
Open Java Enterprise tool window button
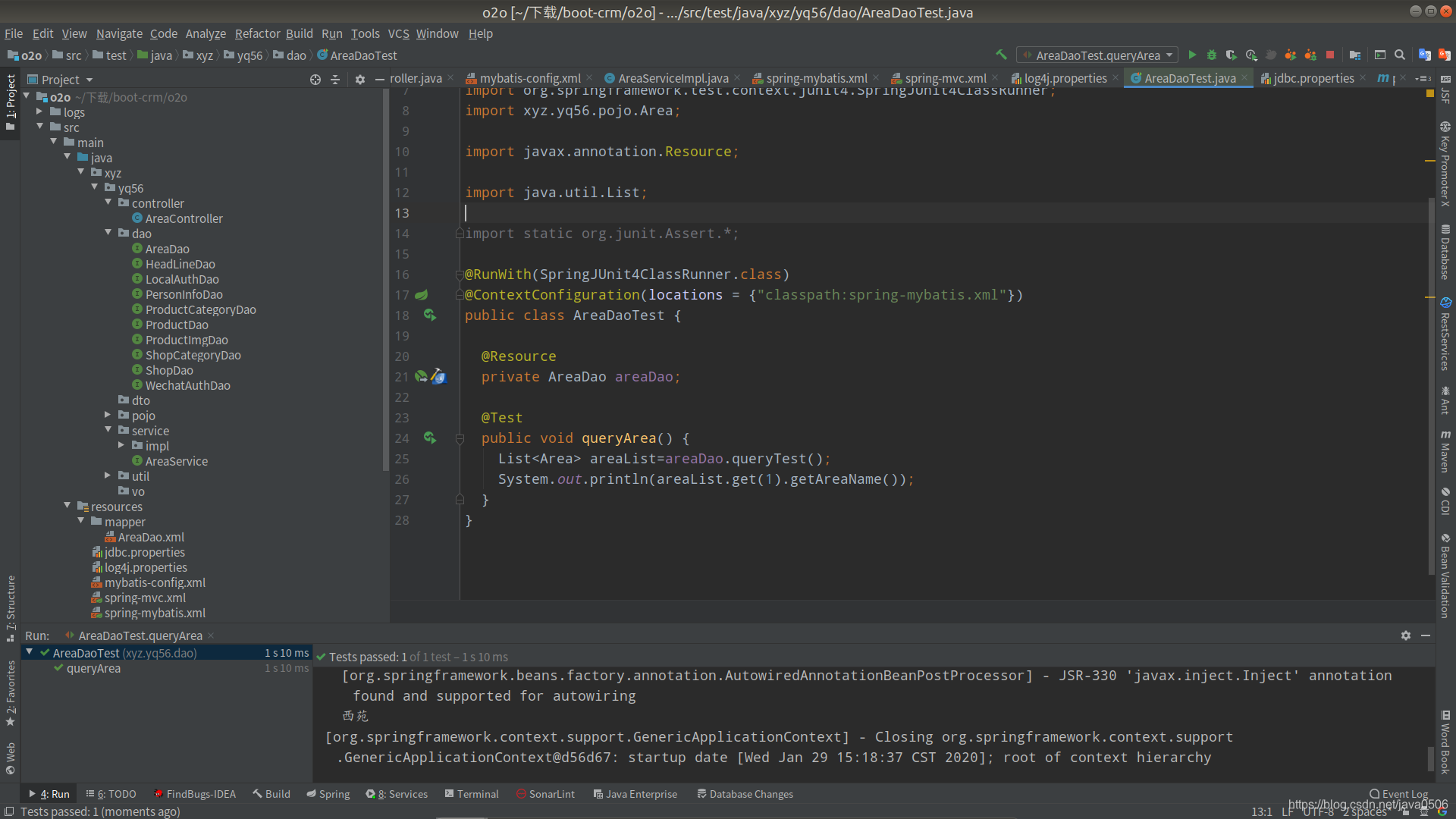point(635,794)
